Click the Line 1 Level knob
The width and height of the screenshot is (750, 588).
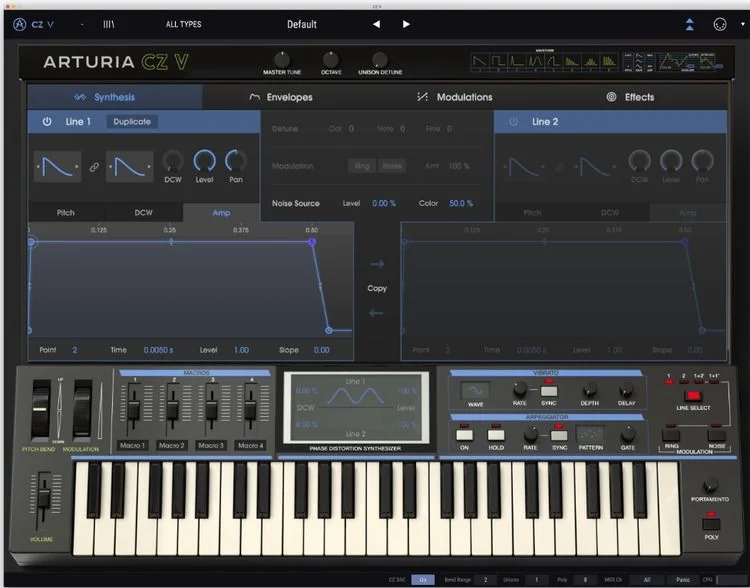point(204,161)
